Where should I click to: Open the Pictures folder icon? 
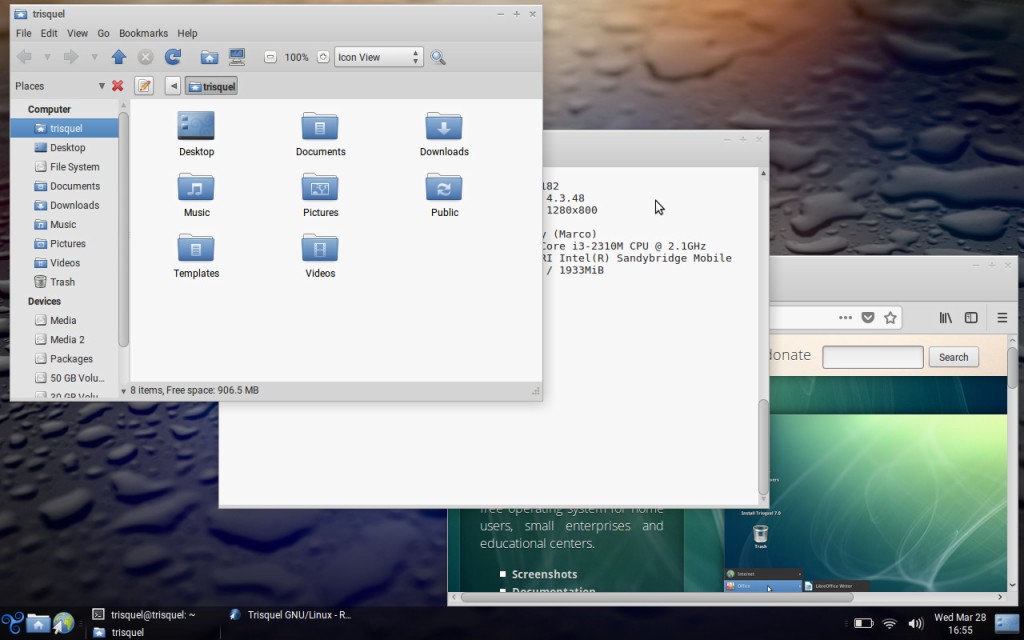click(320, 187)
